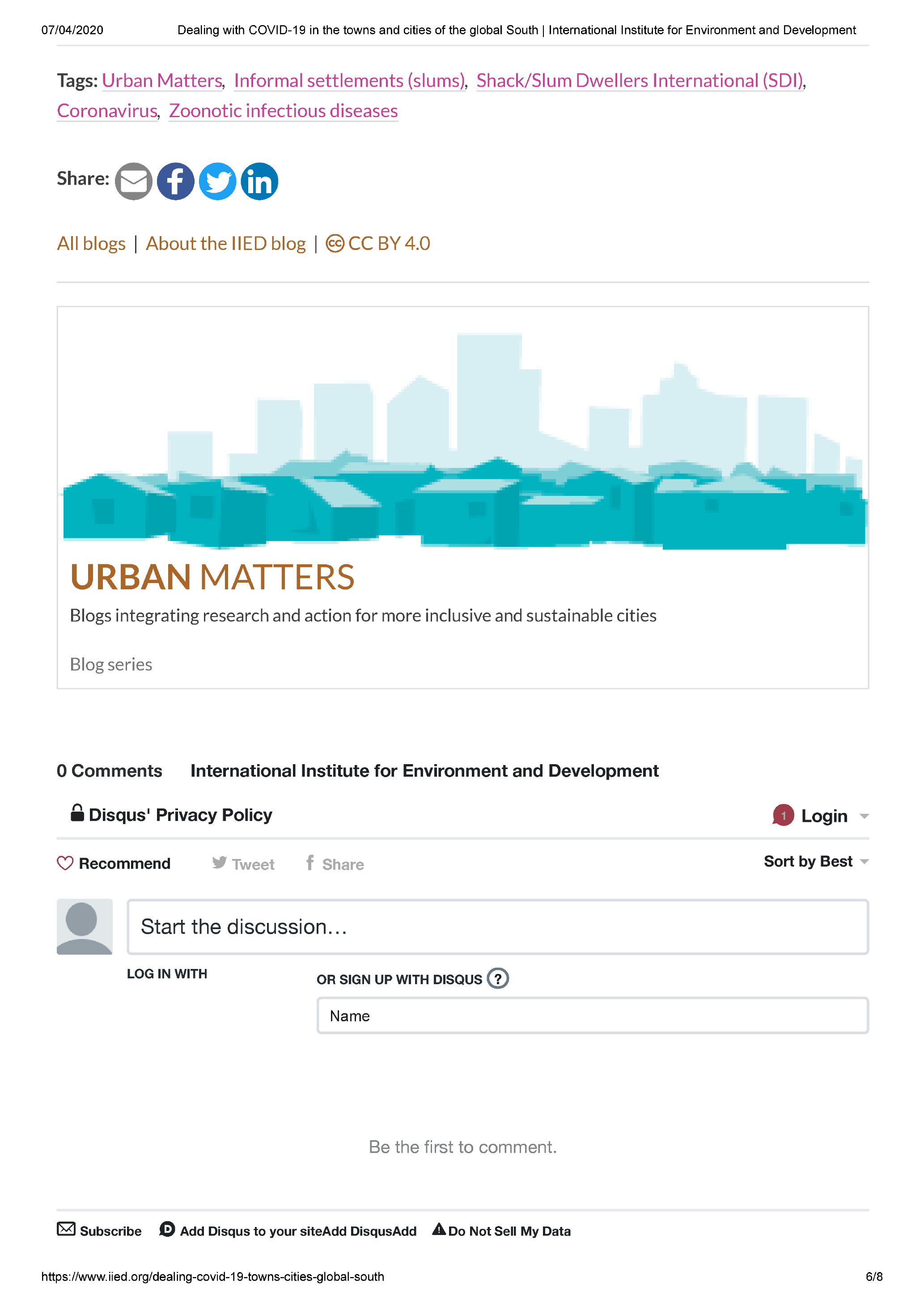
Task: Share article via email icon
Action: click(133, 181)
